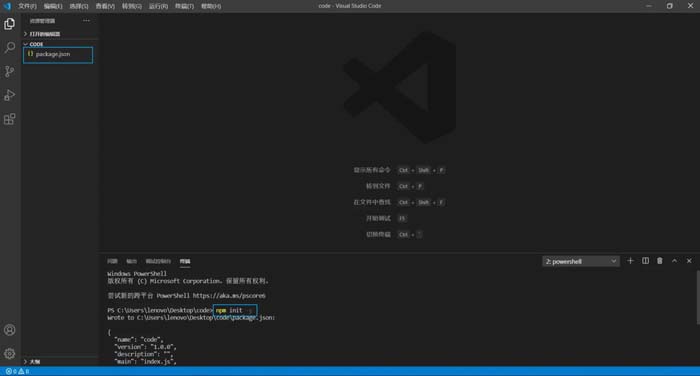This screenshot has width=700, height=376.
Task: Minimize the VS Code window
Action: 649,6
